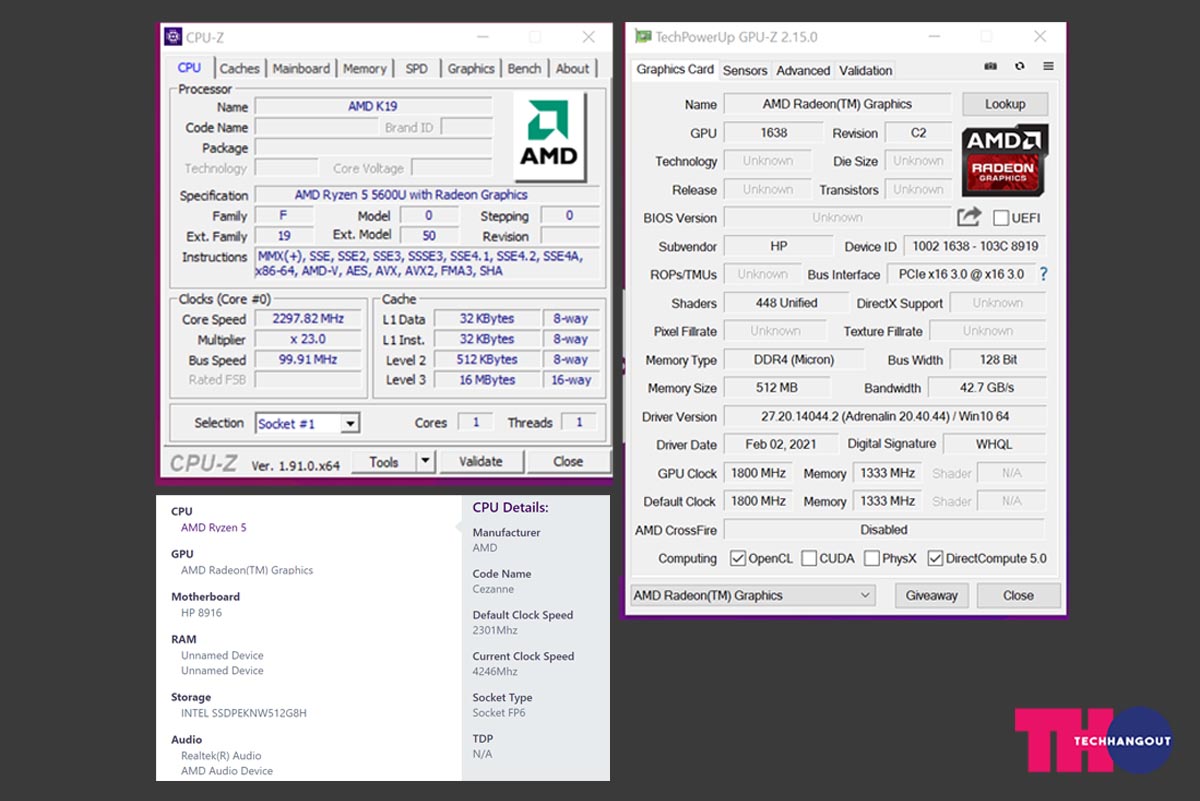Open the GPU-Z hamburger menu
The width and height of the screenshot is (1200, 801).
(x=1048, y=66)
